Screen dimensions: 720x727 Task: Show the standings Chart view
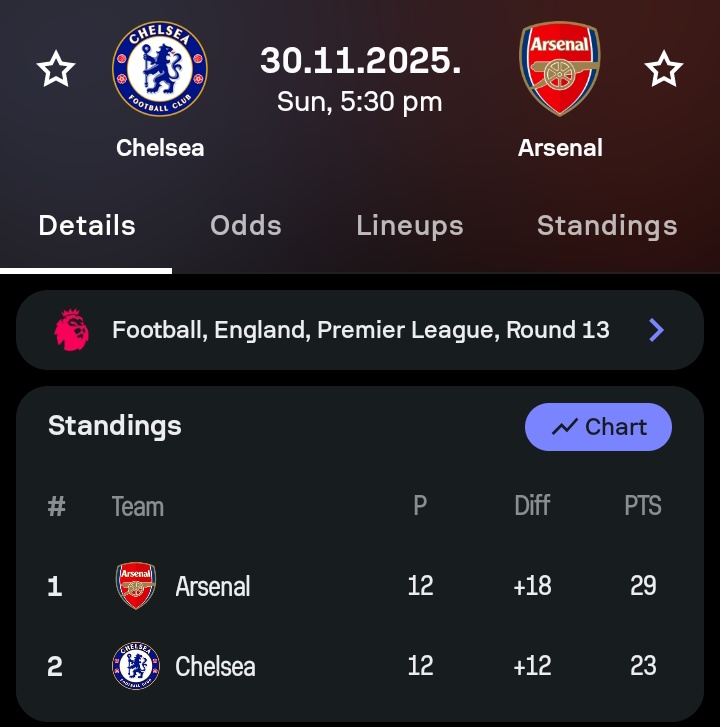[x=598, y=427]
